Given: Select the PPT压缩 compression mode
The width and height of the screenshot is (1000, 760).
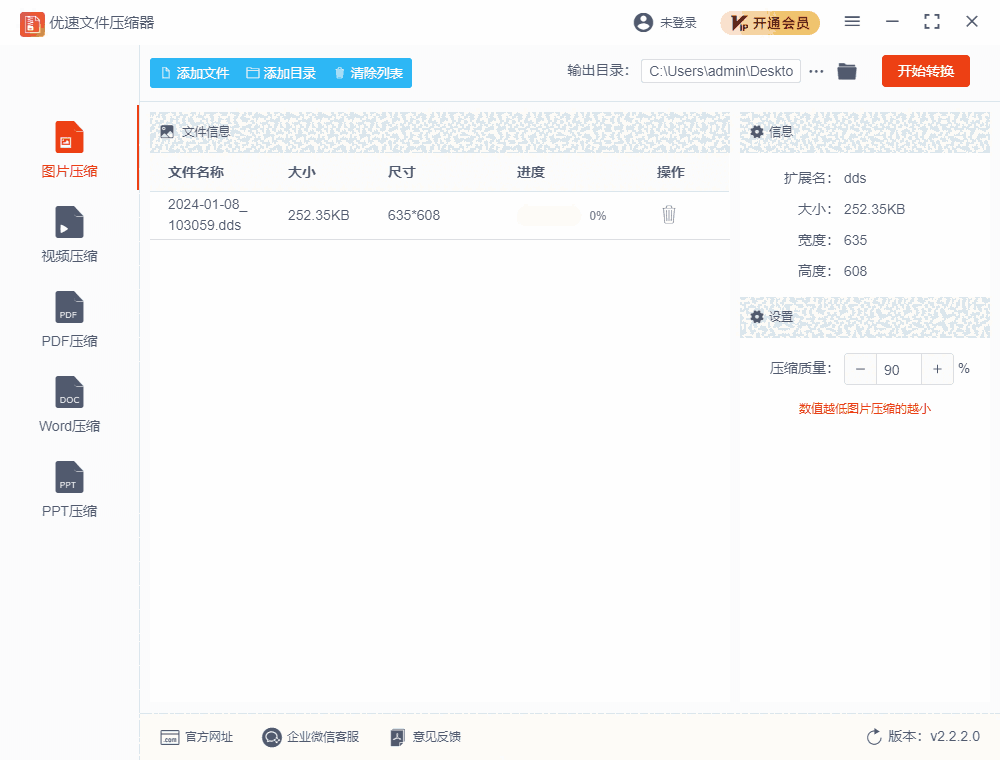Looking at the screenshot, I should (68, 487).
